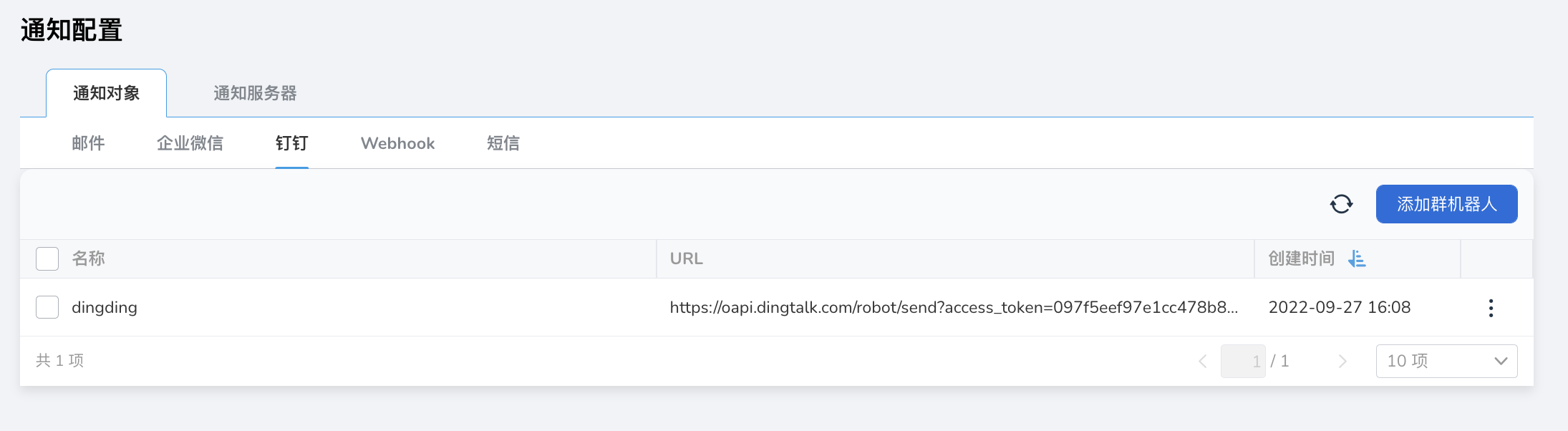Select the 钉钉 sub-tab
This screenshot has width=1568, height=431.
tap(291, 143)
